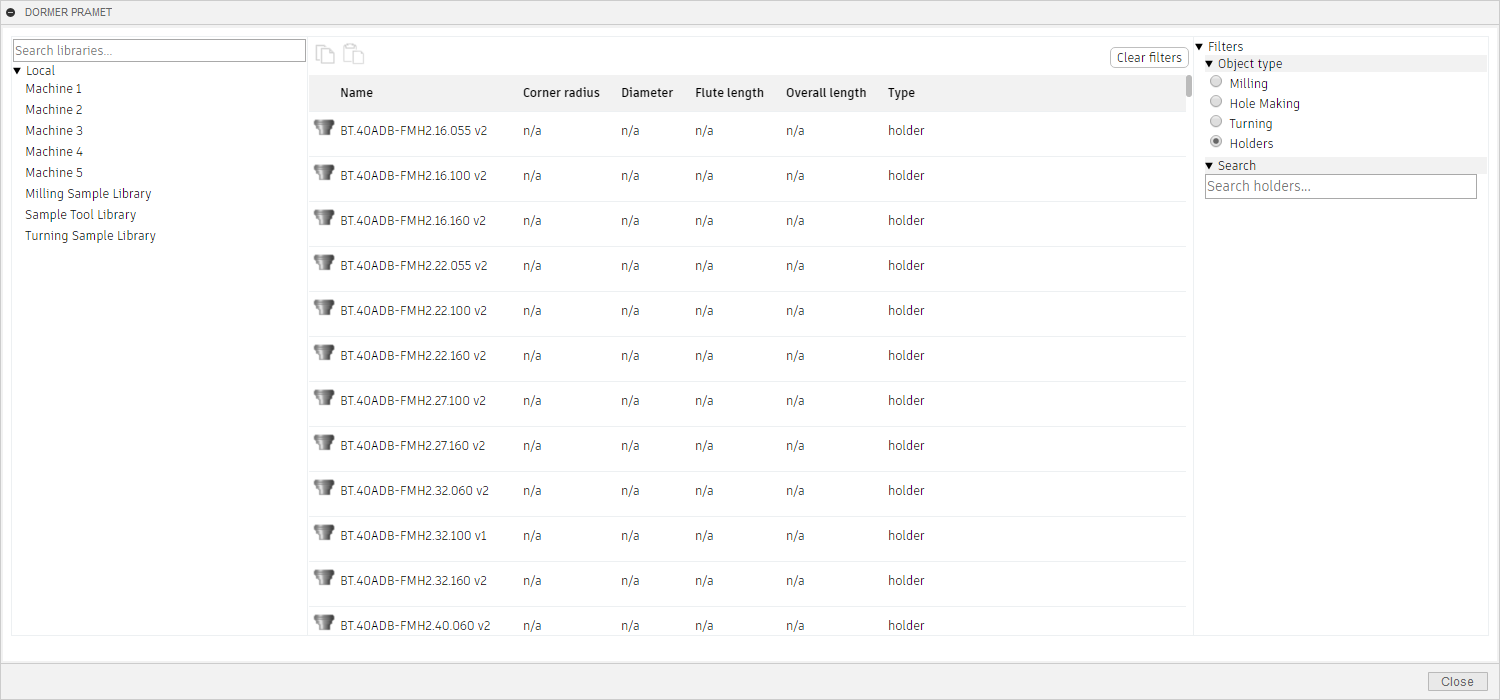Collapse the Object type section
Viewport: 1500px width, 700px height.
[x=1209, y=64]
